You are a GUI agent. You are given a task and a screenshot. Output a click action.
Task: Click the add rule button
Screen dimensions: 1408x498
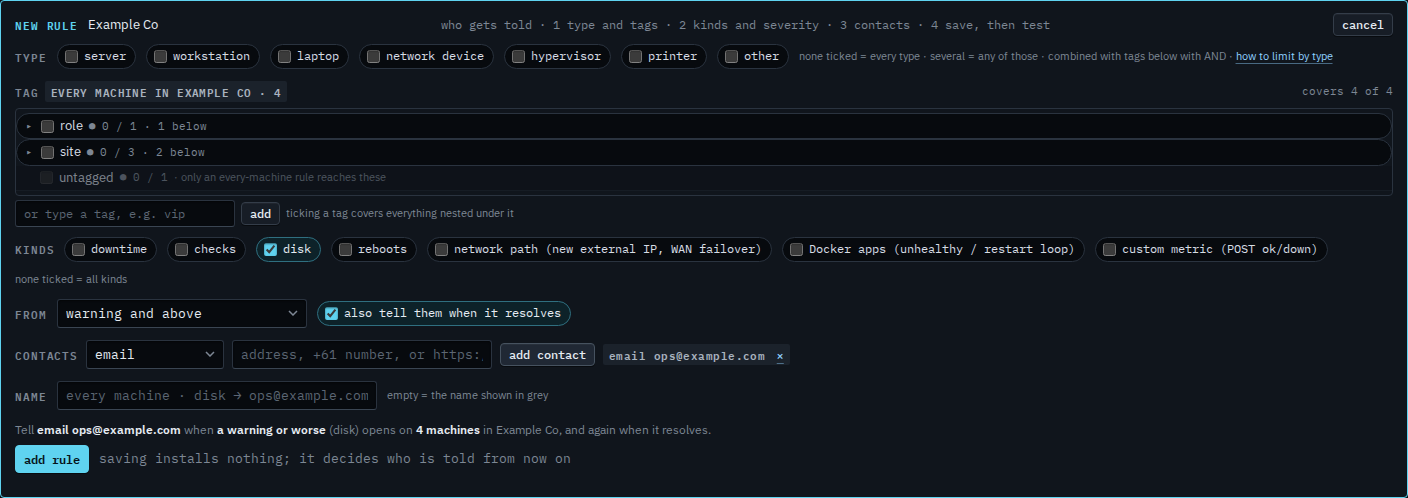(52, 459)
